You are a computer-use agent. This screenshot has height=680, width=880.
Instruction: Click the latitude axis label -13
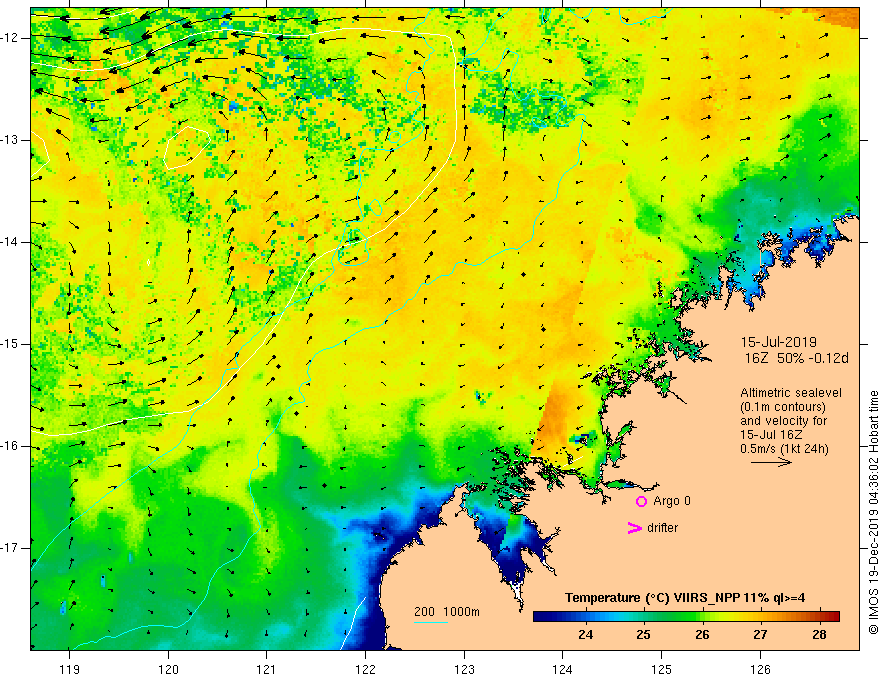11,140
